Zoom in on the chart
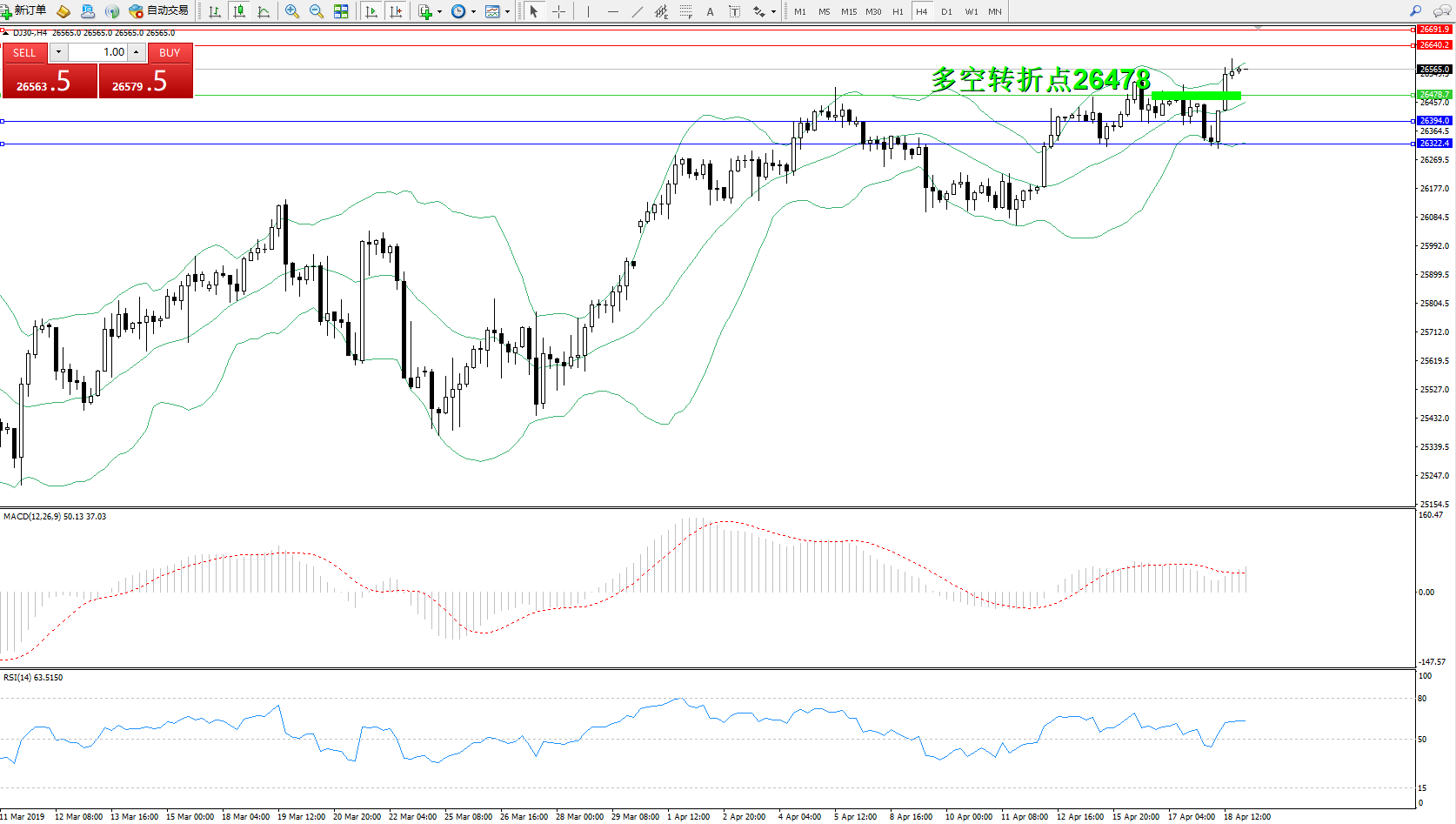 click(x=292, y=11)
